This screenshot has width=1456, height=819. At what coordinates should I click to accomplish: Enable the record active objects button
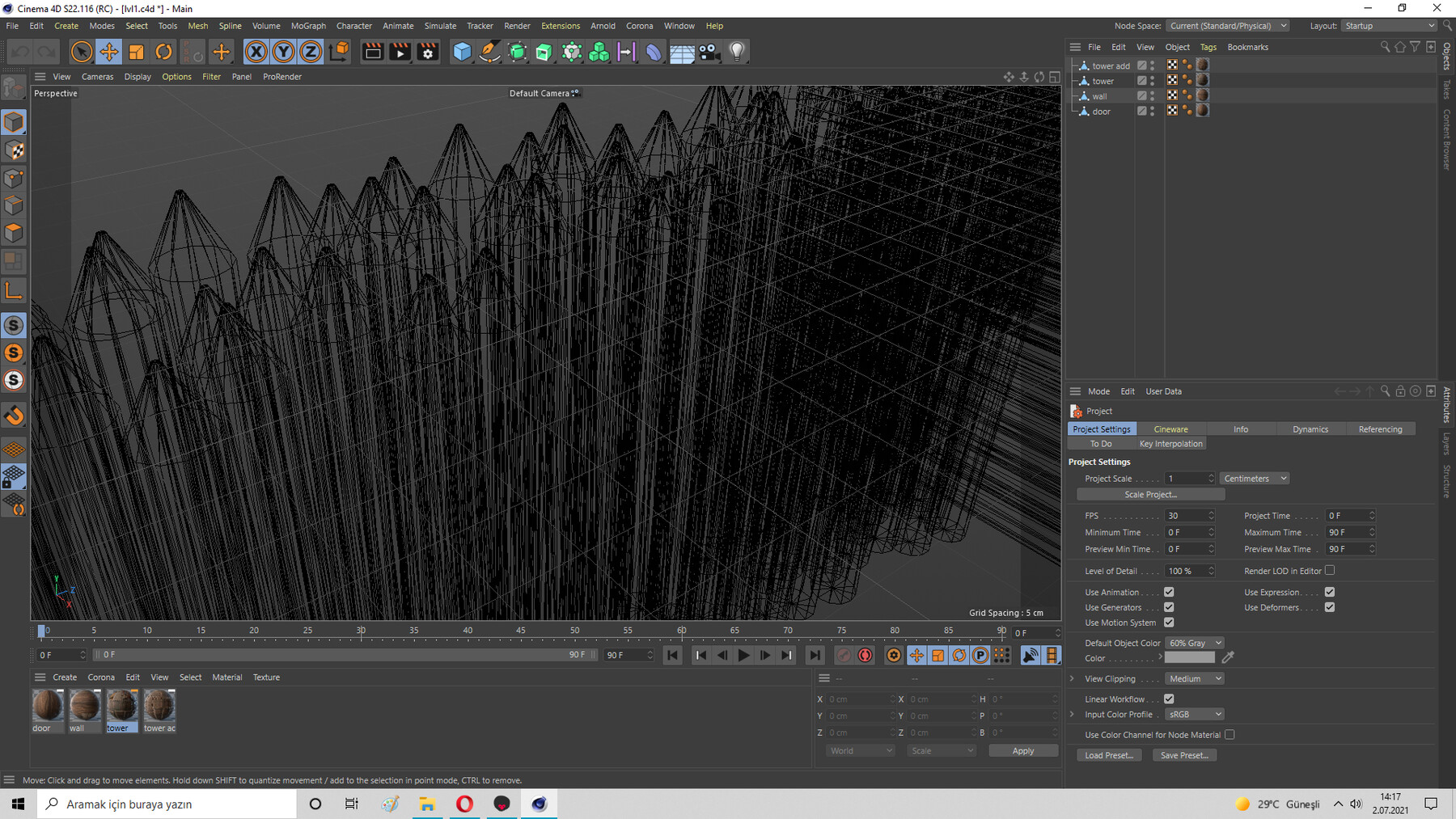(844, 655)
